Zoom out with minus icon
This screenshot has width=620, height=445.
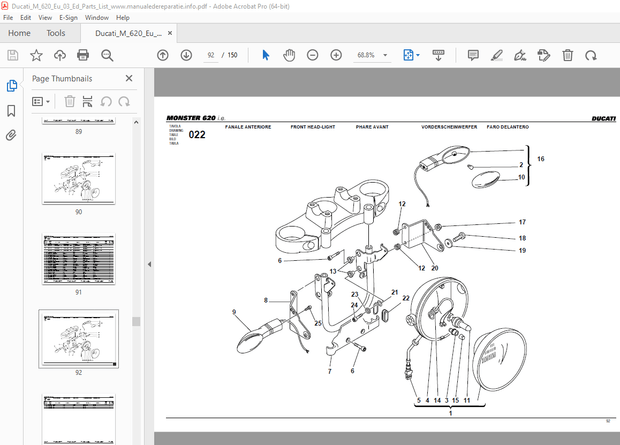tap(312, 55)
